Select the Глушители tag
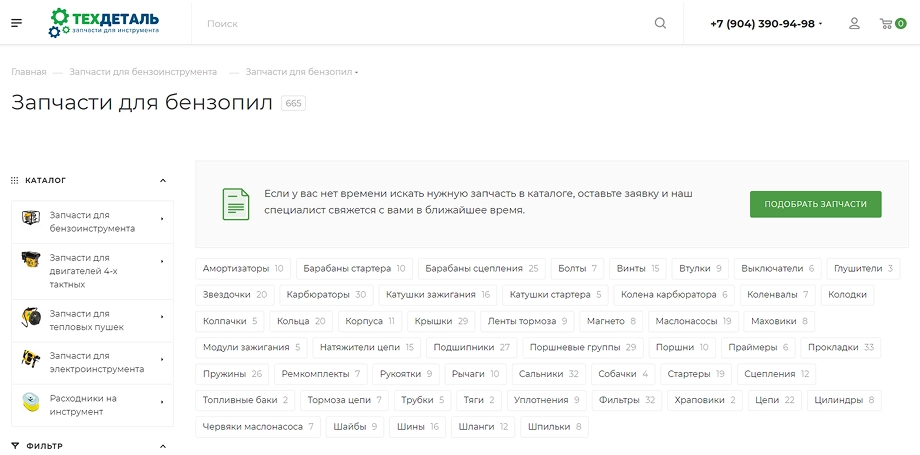The height and width of the screenshot is (455, 920). click(863, 268)
